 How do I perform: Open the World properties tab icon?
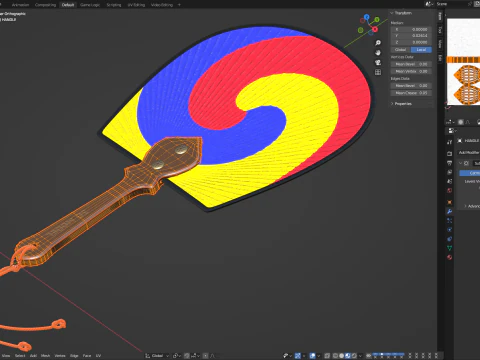[449, 190]
